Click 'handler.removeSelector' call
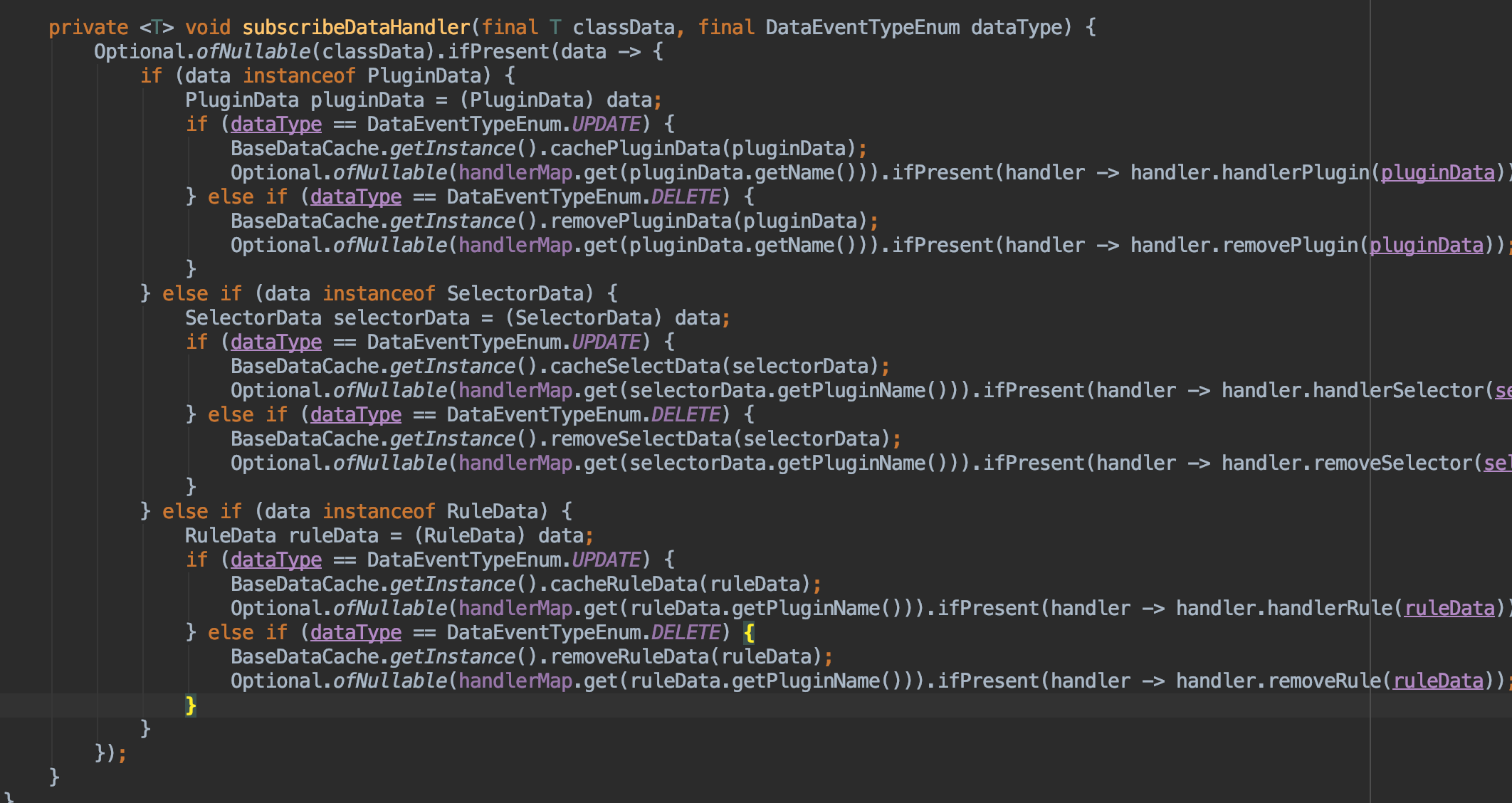Image resolution: width=1512 pixels, height=803 pixels. [x=1346, y=463]
